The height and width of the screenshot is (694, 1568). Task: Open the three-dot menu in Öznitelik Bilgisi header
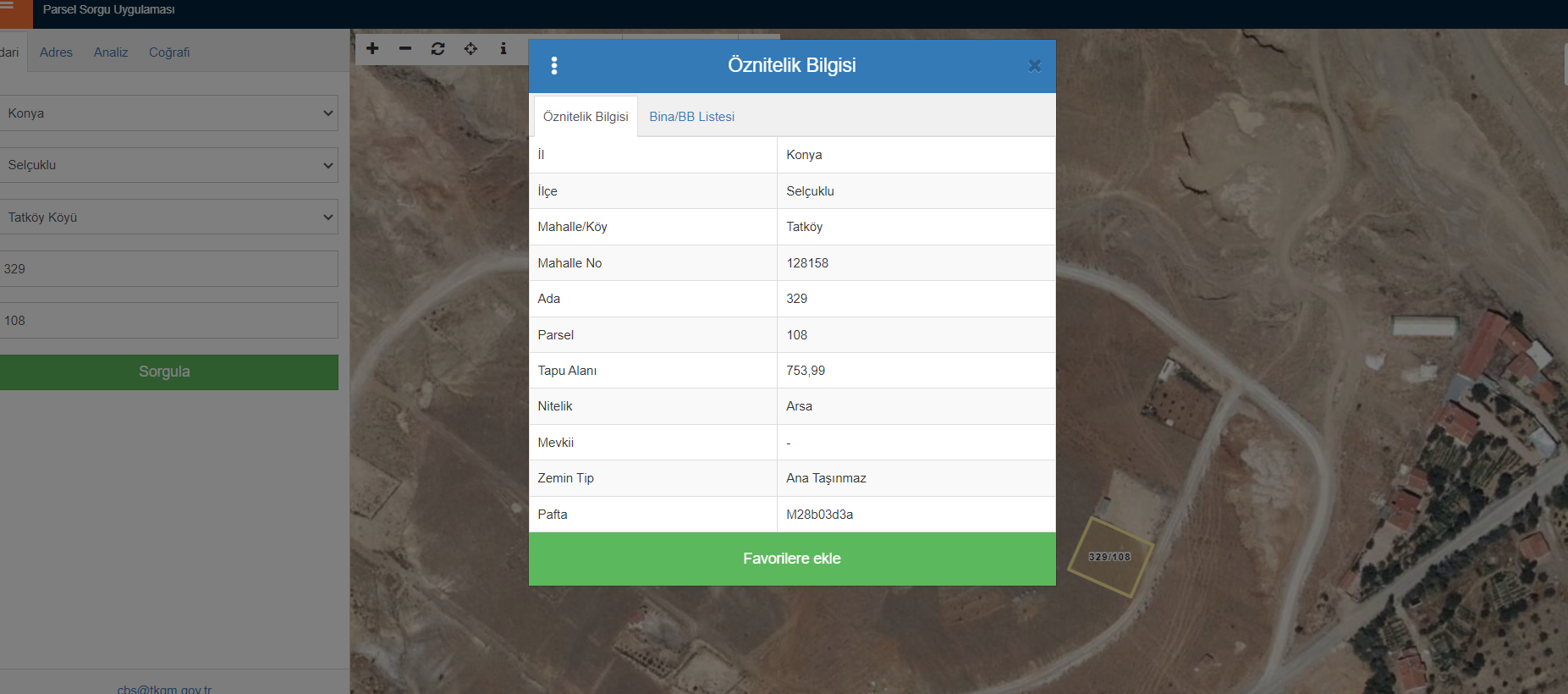tap(554, 65)
